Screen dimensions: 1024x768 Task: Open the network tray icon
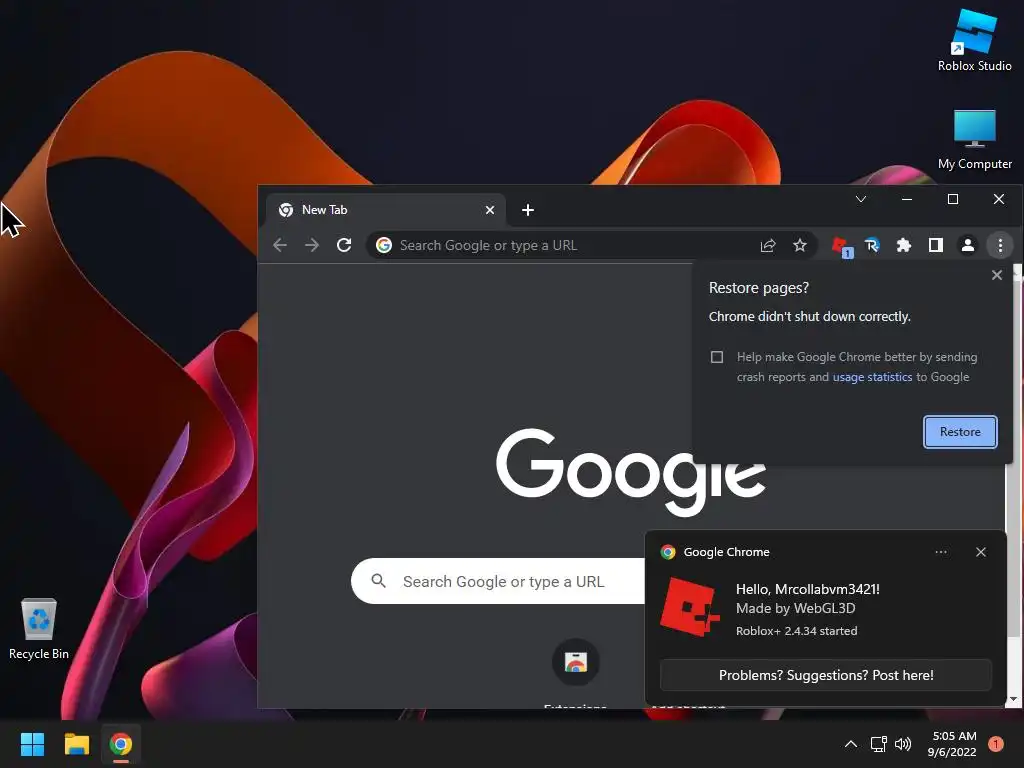pos(878,744)
